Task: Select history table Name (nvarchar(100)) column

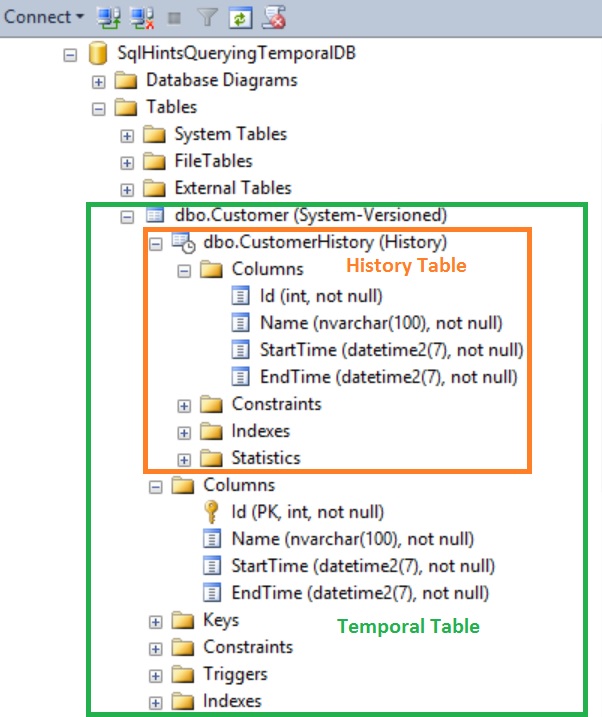Action: (381, 323)
